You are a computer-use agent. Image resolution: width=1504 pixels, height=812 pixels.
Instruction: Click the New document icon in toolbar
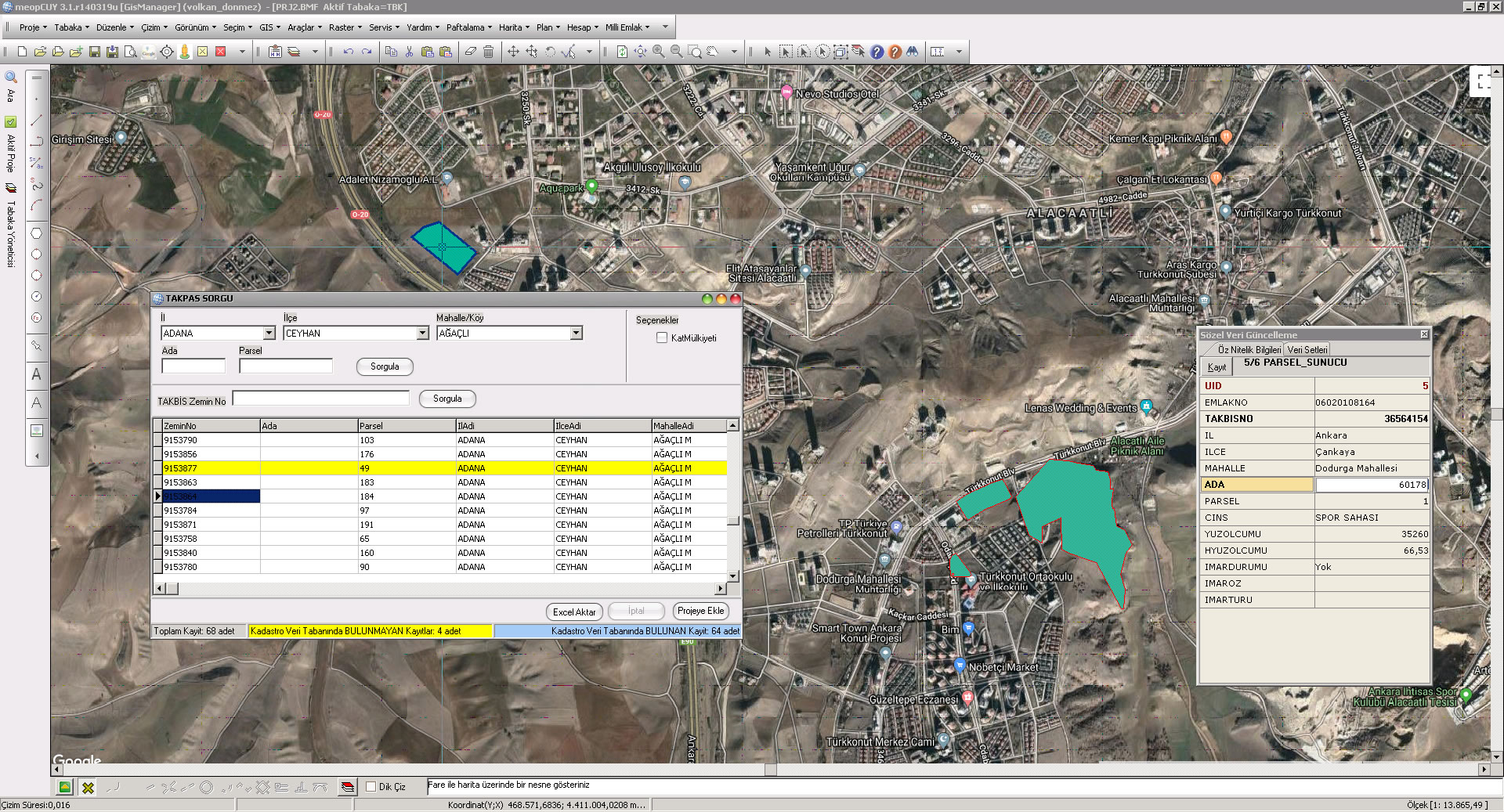coord(22,52)
